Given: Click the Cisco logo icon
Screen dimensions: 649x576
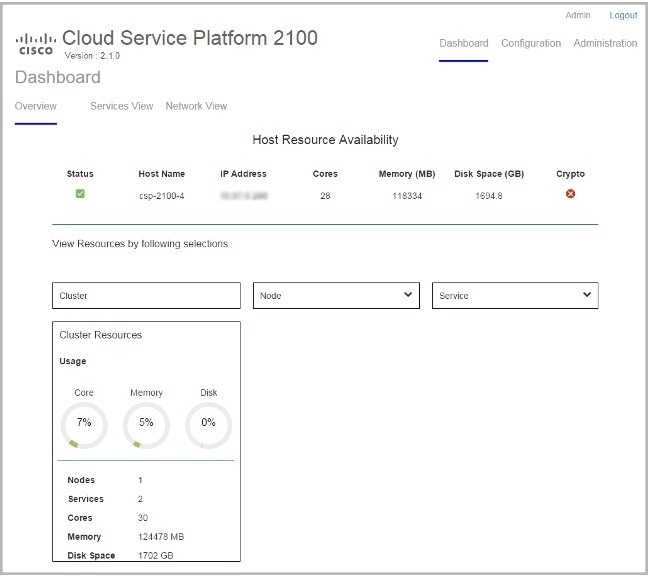Looking at the screenshot, I should pos(36,43).
